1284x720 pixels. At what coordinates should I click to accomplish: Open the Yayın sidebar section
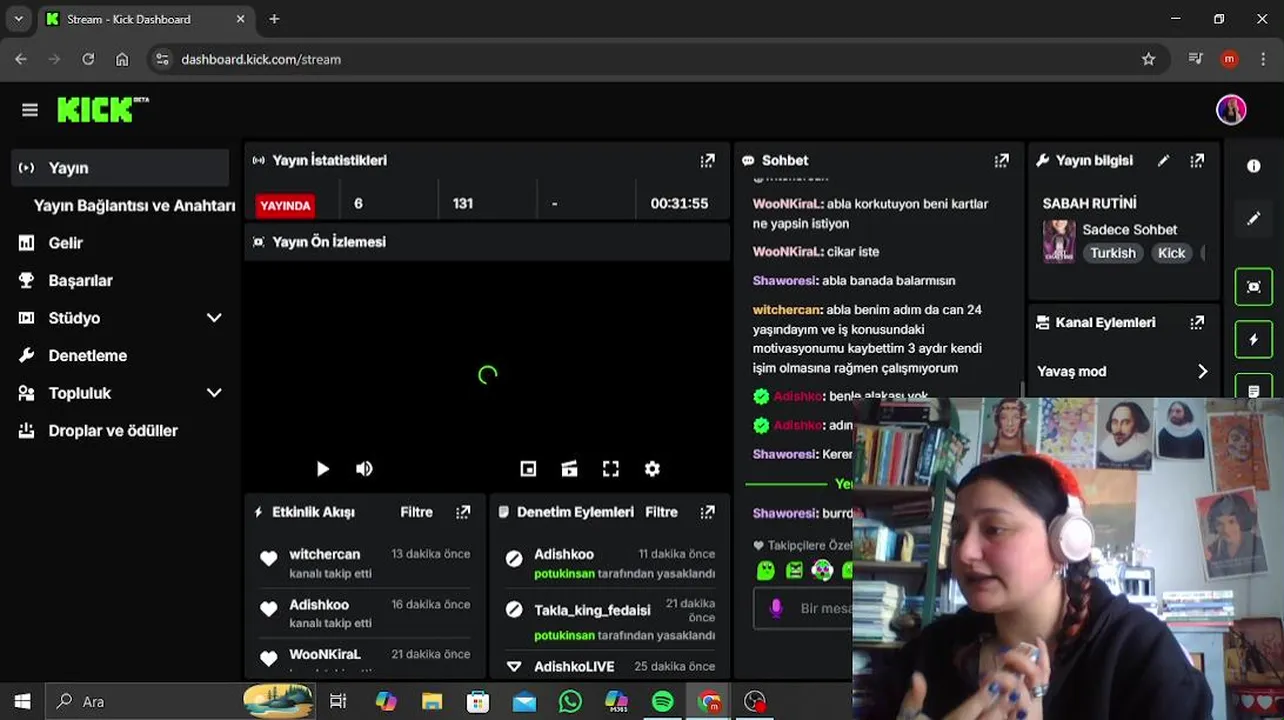[x=121, y=168]
